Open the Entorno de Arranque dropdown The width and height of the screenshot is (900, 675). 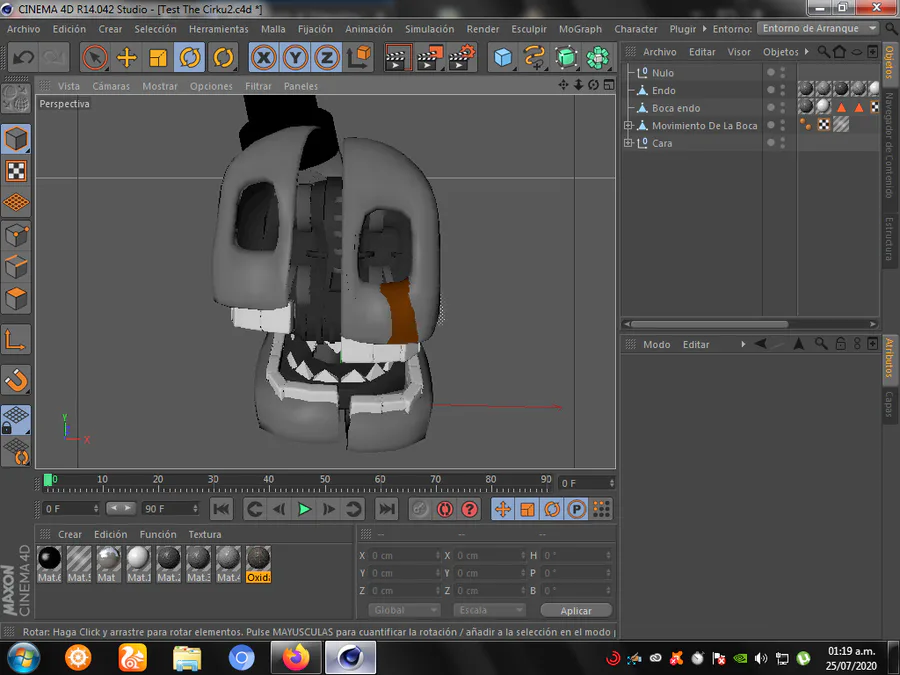818,29
